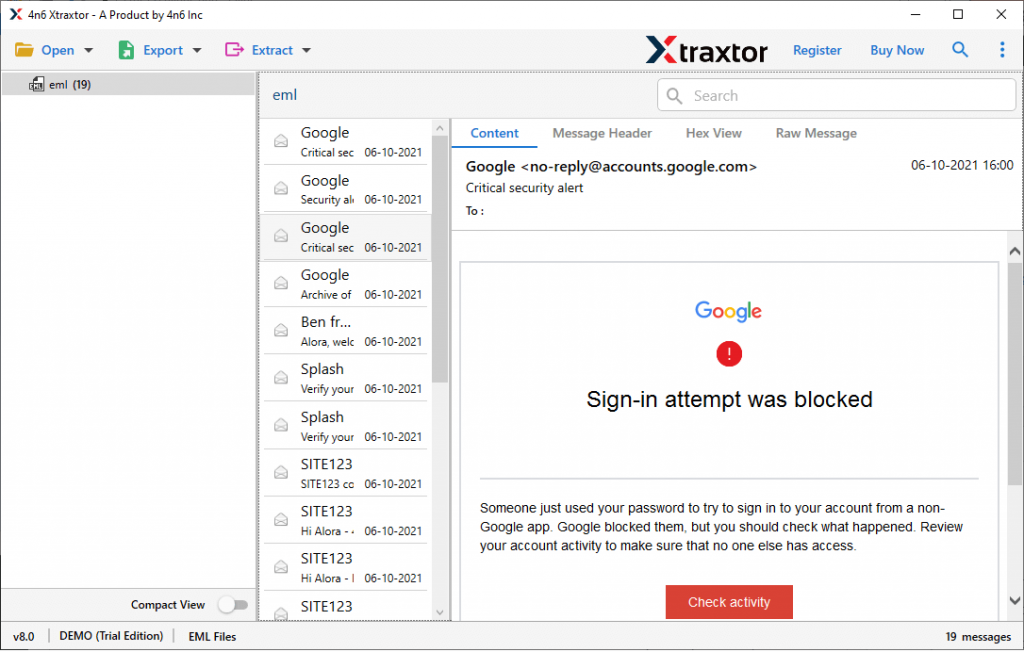This screenshot has width=1024, height=652.
Task: Expand the Open dropdown arrow
Action: click(x=88, y=49)
